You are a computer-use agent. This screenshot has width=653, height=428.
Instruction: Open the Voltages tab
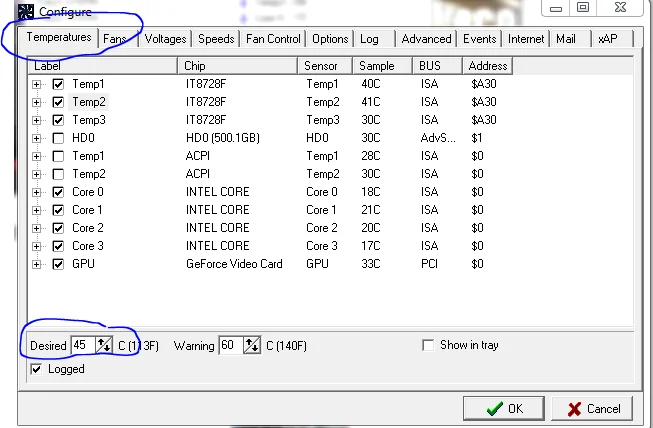165,39
